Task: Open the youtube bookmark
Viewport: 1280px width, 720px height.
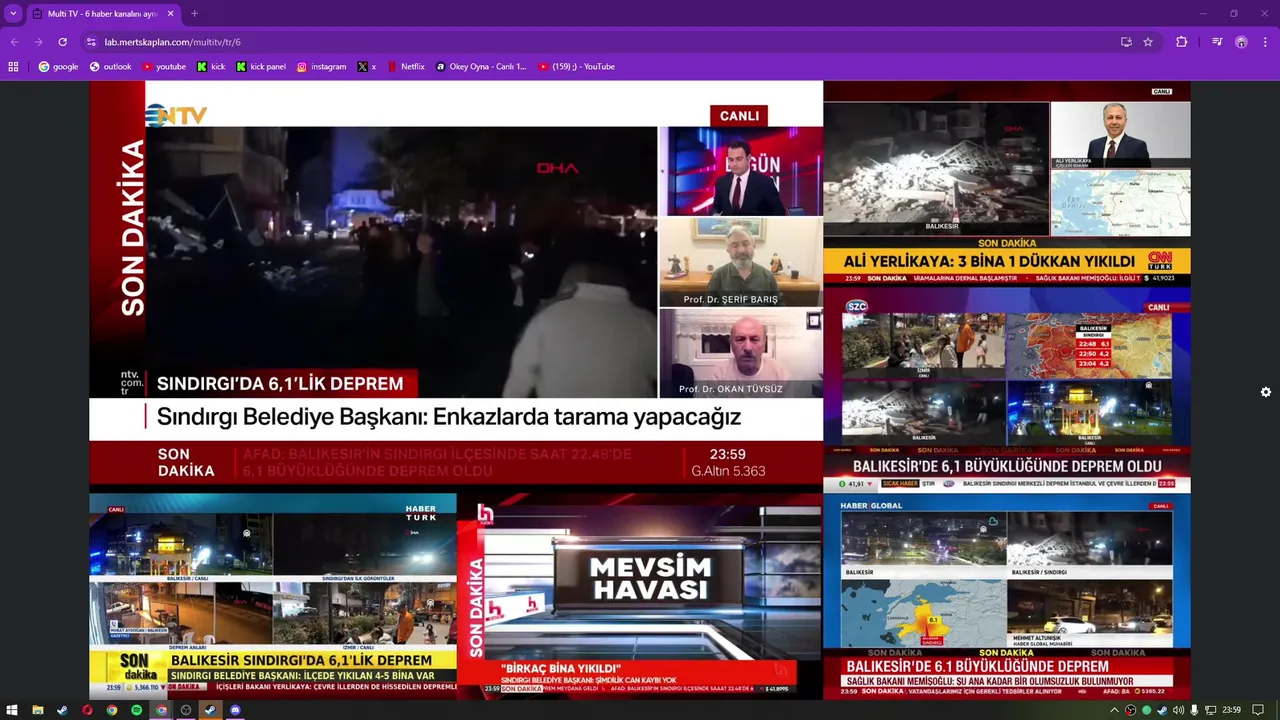Action: click(164, 67)
